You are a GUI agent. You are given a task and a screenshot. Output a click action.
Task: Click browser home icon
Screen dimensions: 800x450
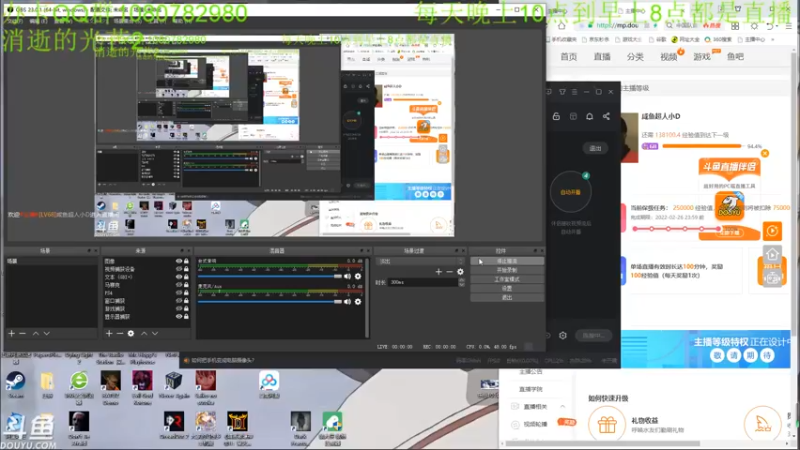(562, 26)
